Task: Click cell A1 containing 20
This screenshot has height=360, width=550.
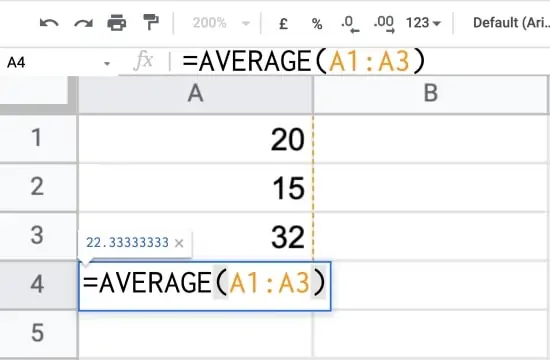Action: point(195,139)
